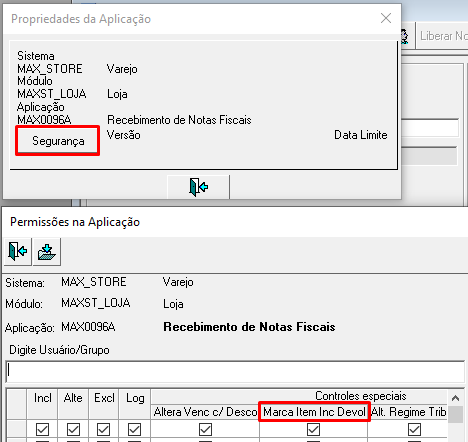468x442 pixels.
Task: Toggle Alt. Regime Trib checkbox
Action: click(x=414, y=429)
